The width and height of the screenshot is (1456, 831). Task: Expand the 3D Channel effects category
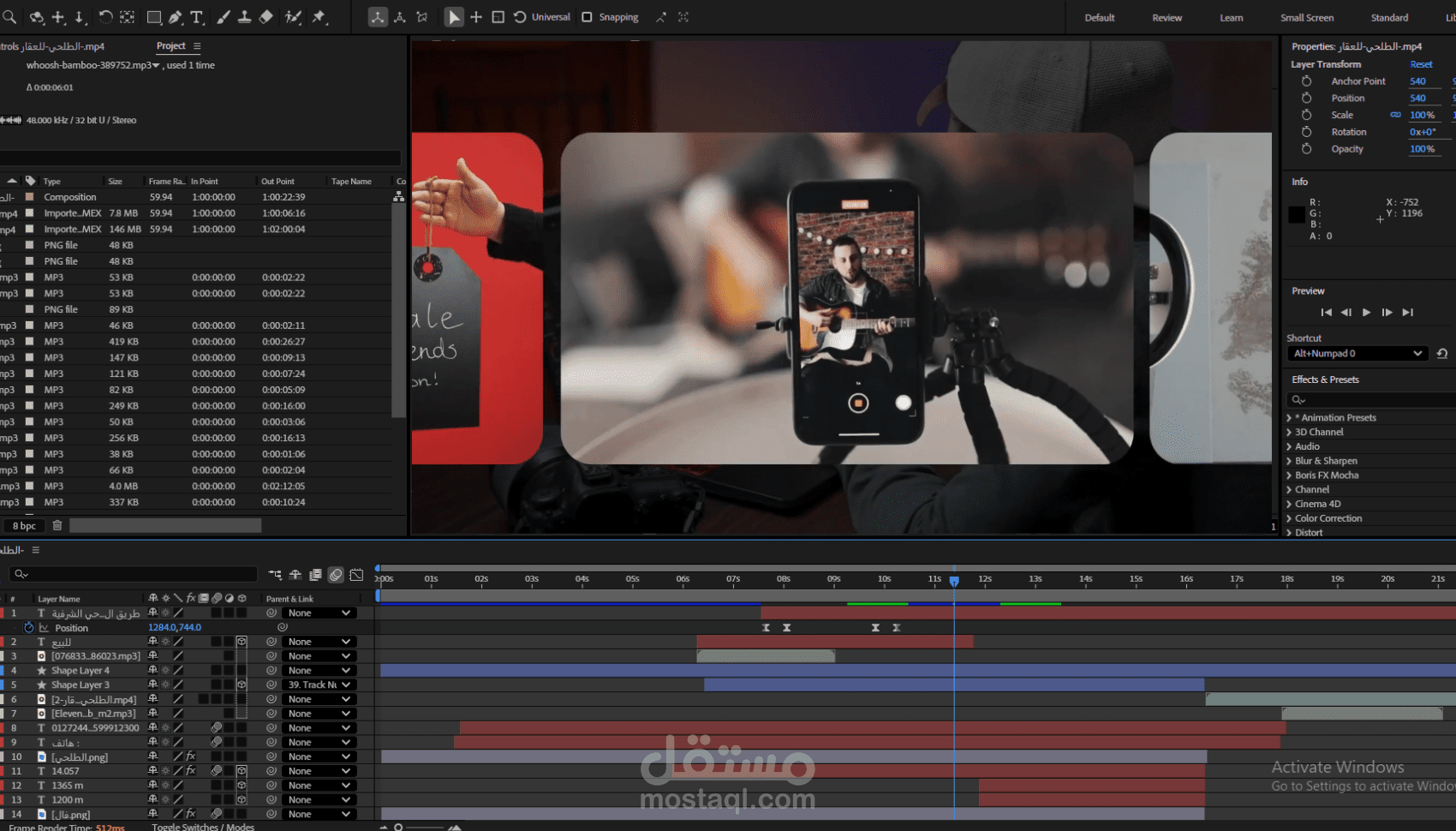coord(1289,433)
